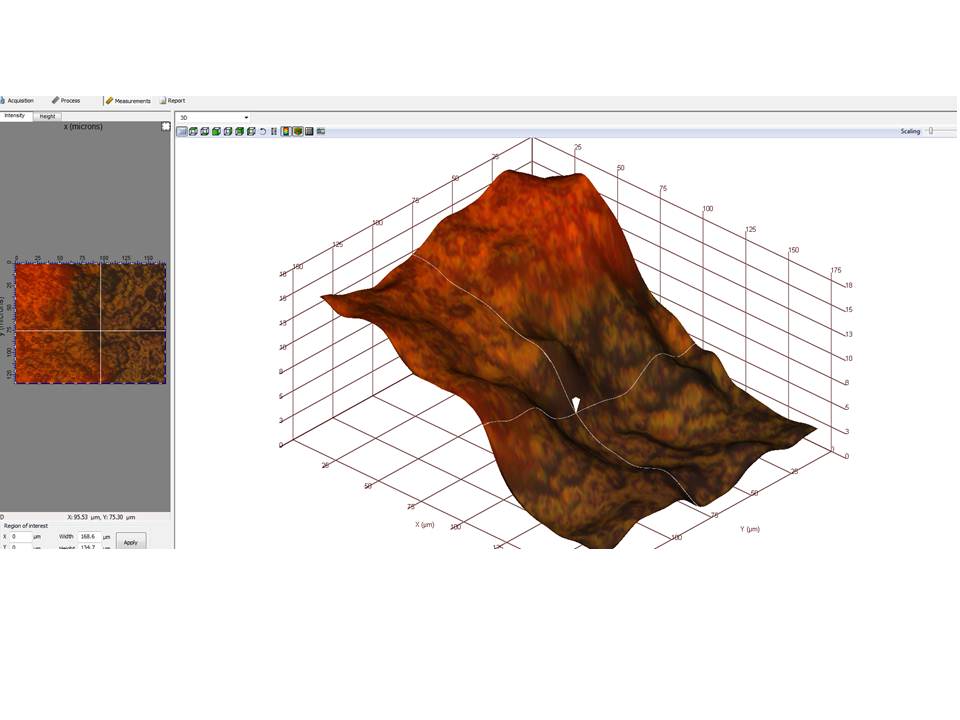Open the Acquisition section
The image size is (960, 720).
pyautogui.click(x=20, y=100)
